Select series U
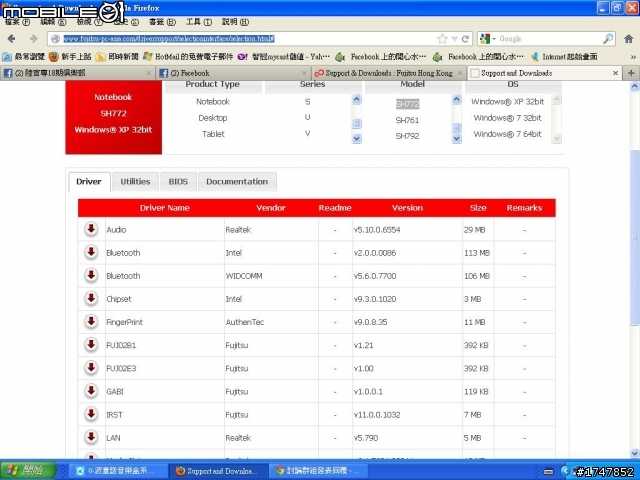Image resolution: width=640 pixels, height=480 pixels. 307,118
